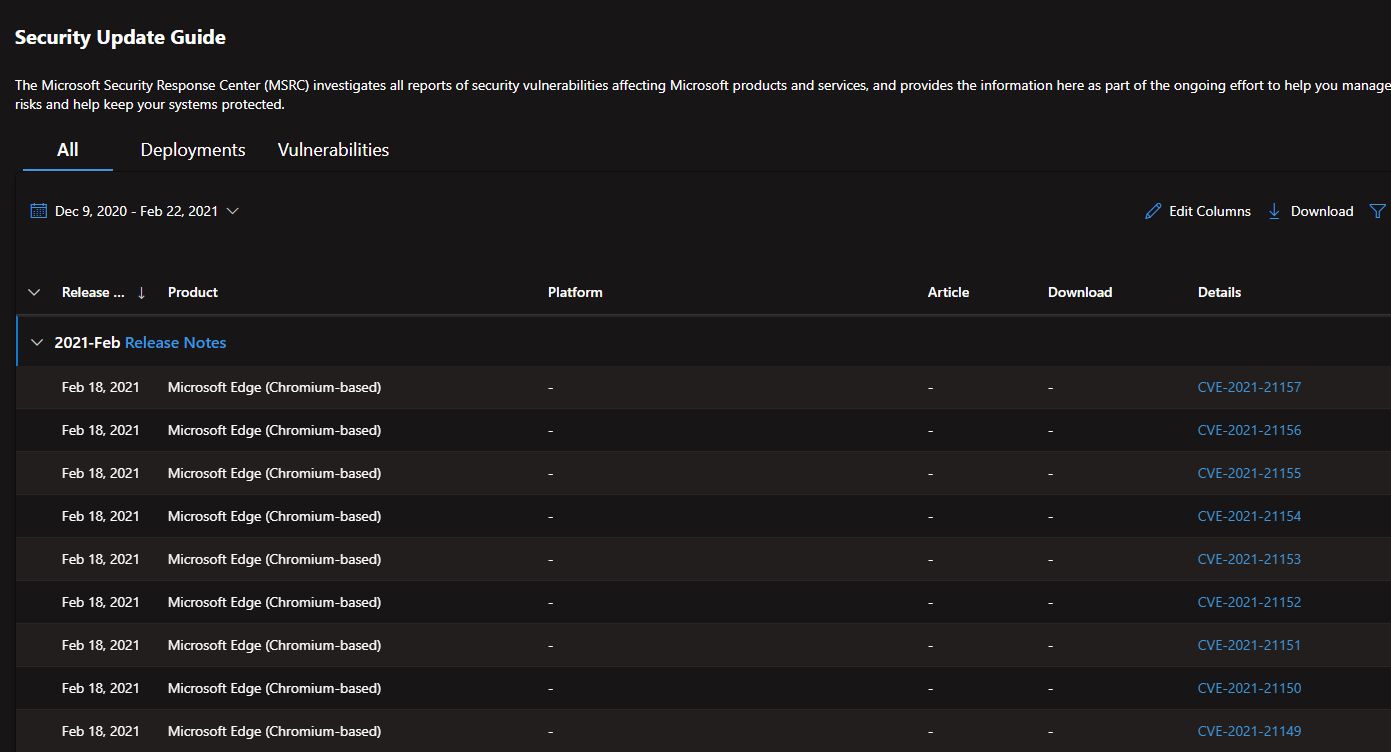Select Feb 18, 2021 date in CVE-2021-21157 row

coord(101,387)
